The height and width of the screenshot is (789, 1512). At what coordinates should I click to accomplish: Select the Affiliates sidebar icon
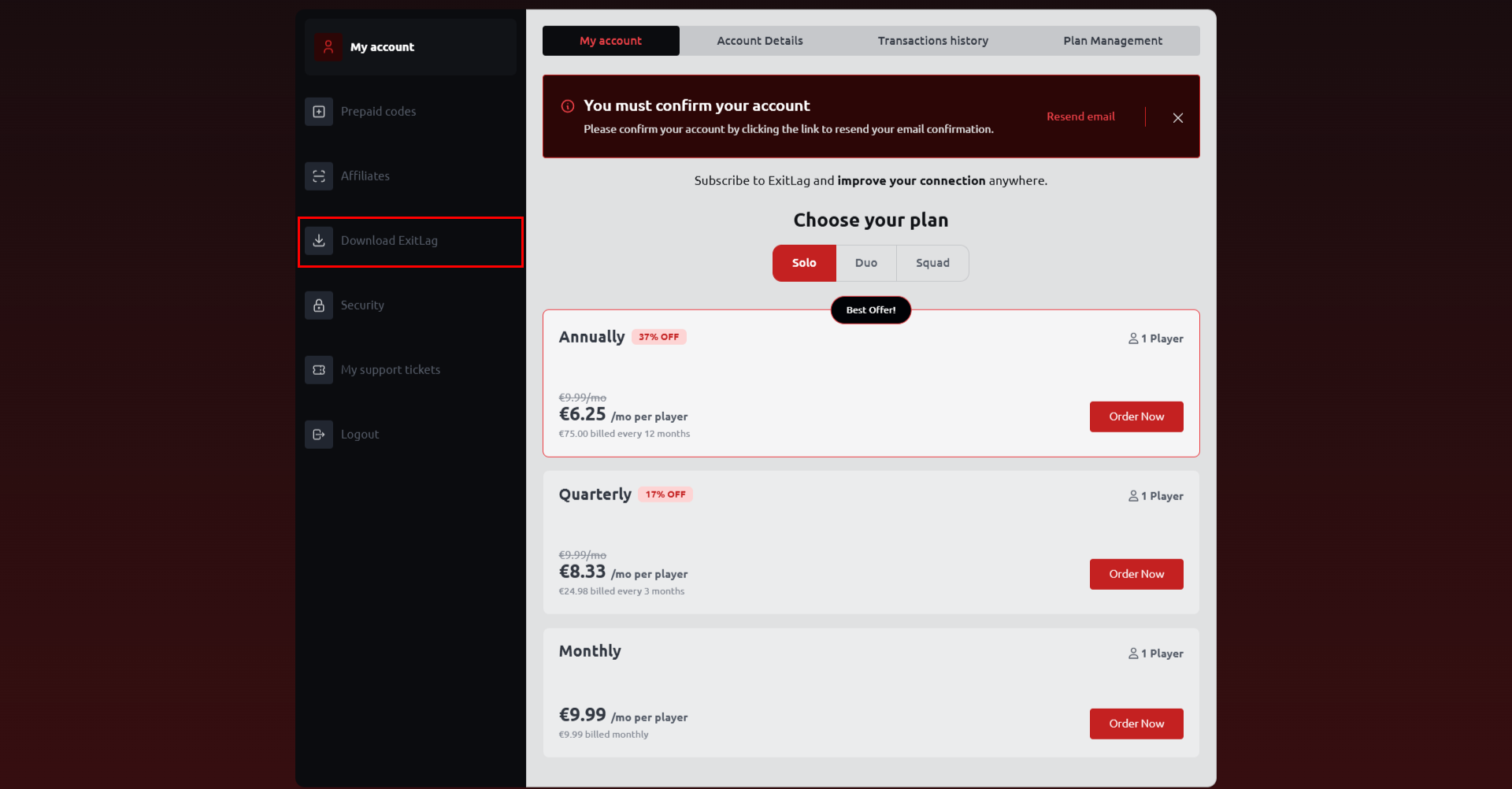[319, 176]
